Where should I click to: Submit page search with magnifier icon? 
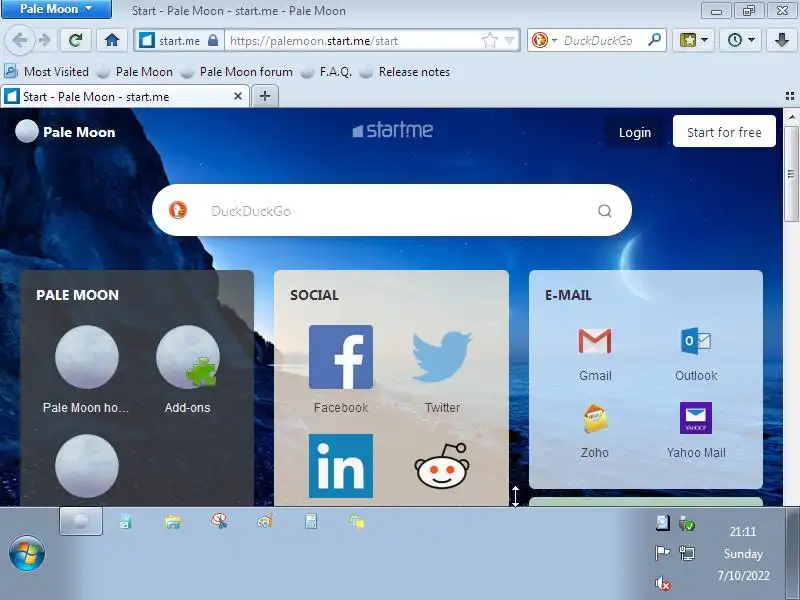pos(605,211)
